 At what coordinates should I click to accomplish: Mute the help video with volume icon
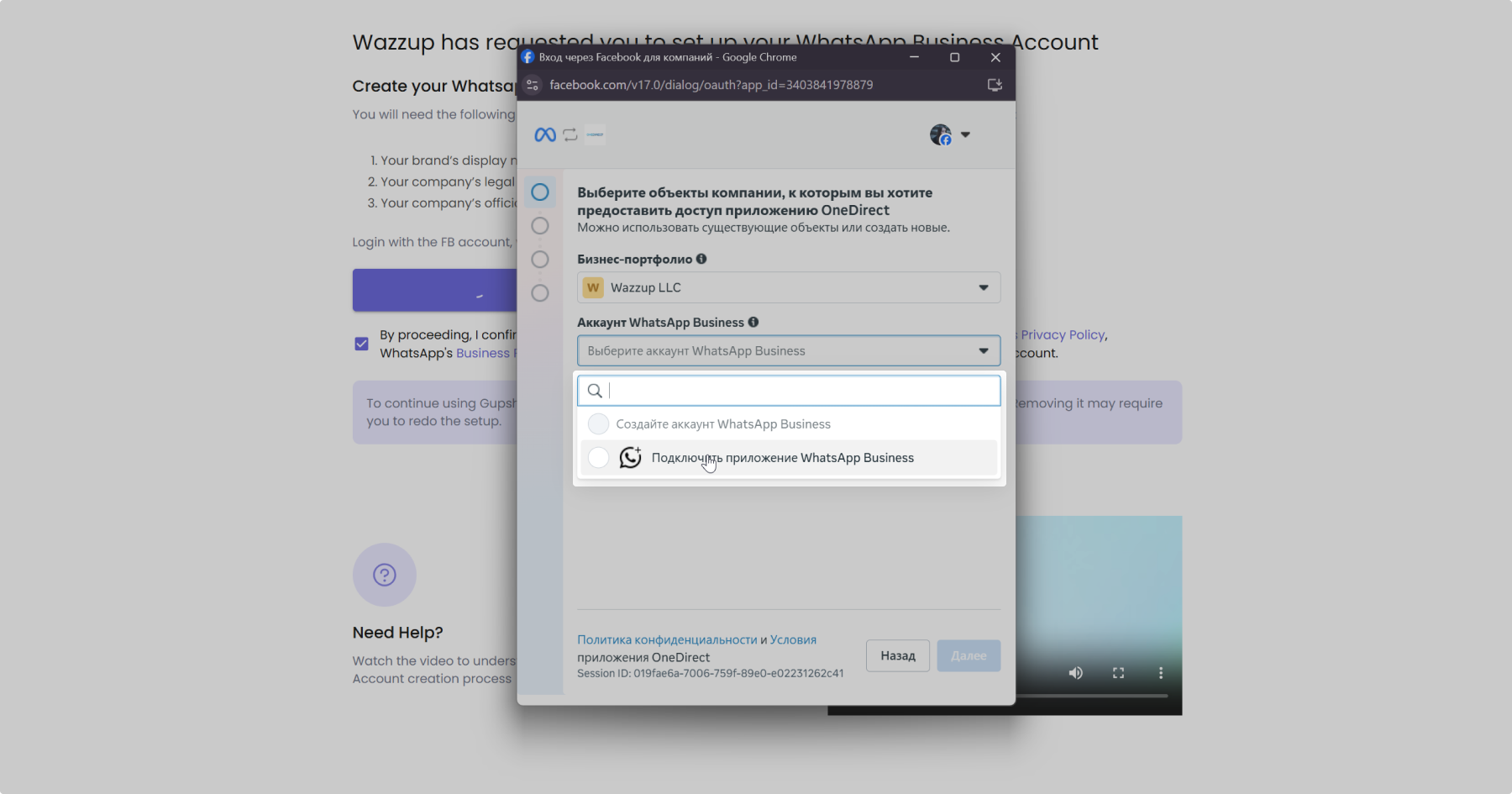(x=1075, y=673)
